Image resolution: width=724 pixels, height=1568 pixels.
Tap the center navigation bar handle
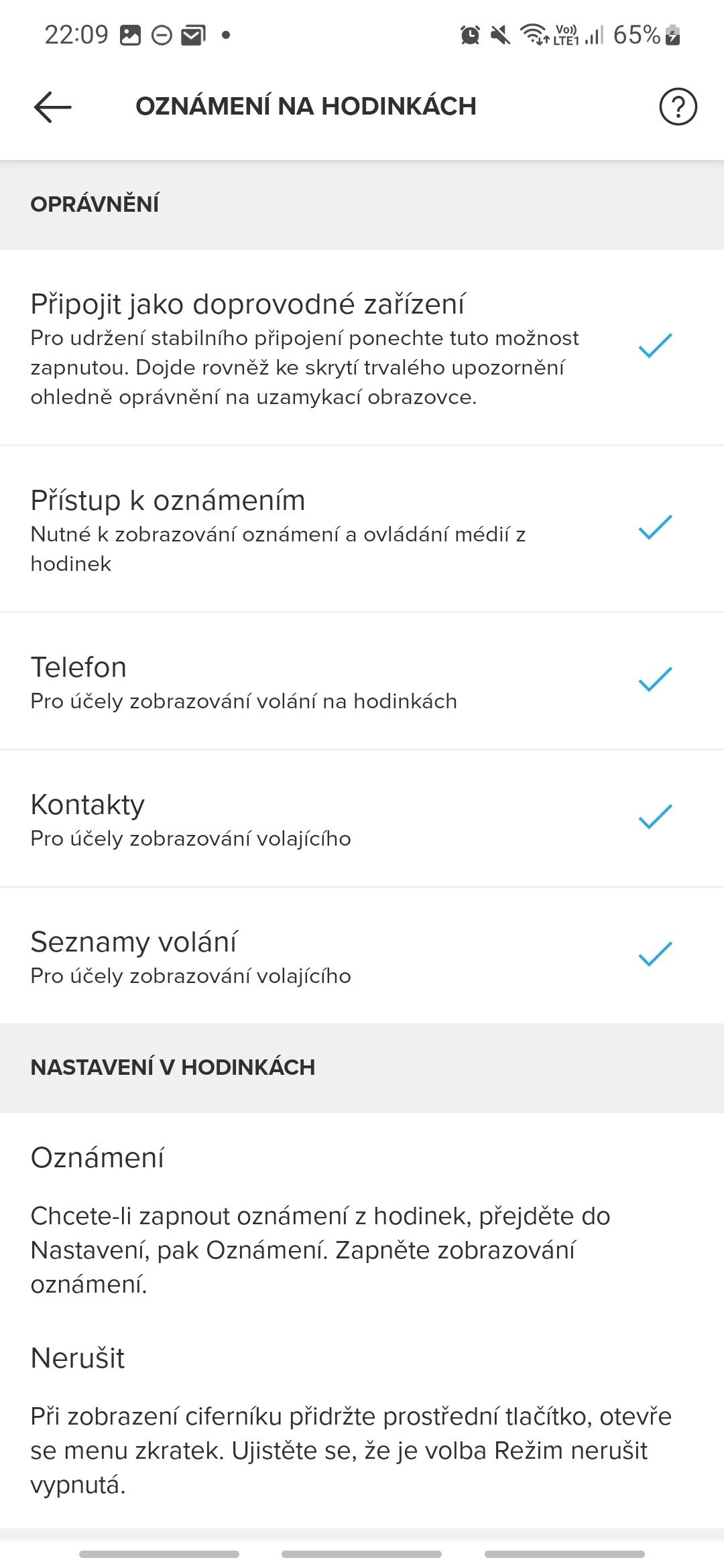click(x=362, y=1554)
